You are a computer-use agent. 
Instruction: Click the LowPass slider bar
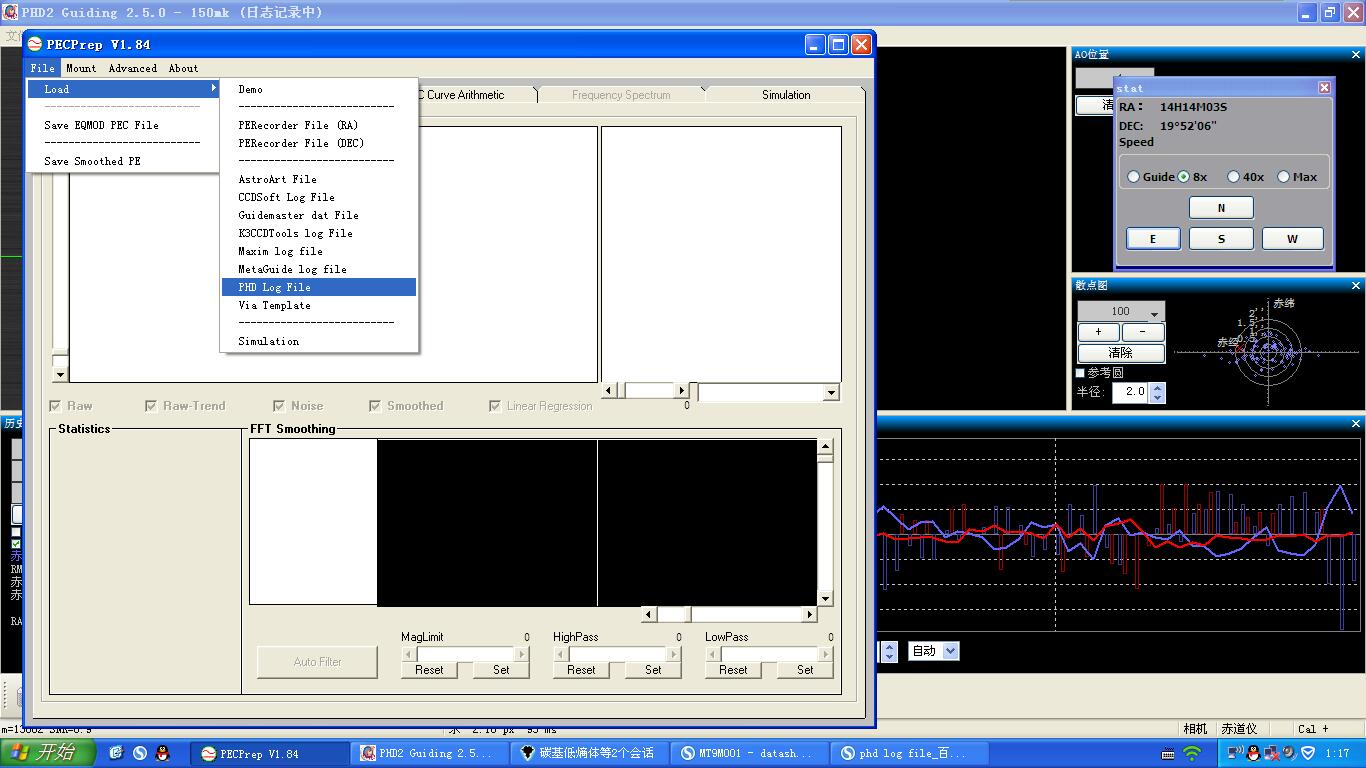click(x=769, y=654)
